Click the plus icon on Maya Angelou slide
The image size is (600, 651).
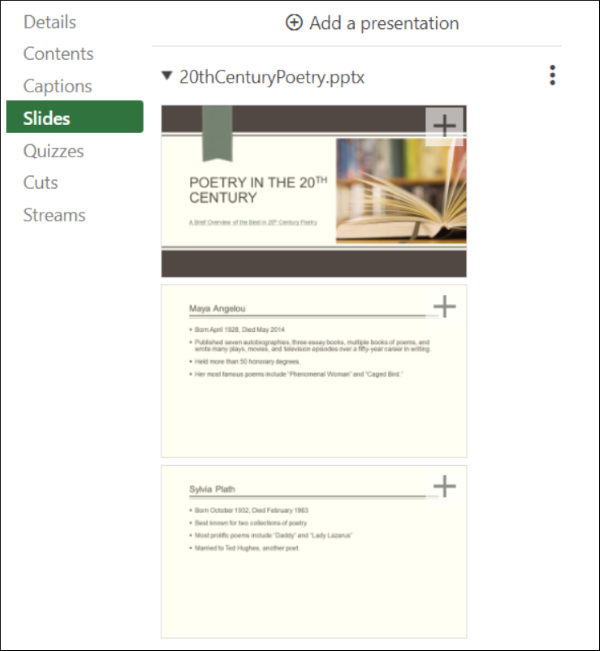[445, 306]
